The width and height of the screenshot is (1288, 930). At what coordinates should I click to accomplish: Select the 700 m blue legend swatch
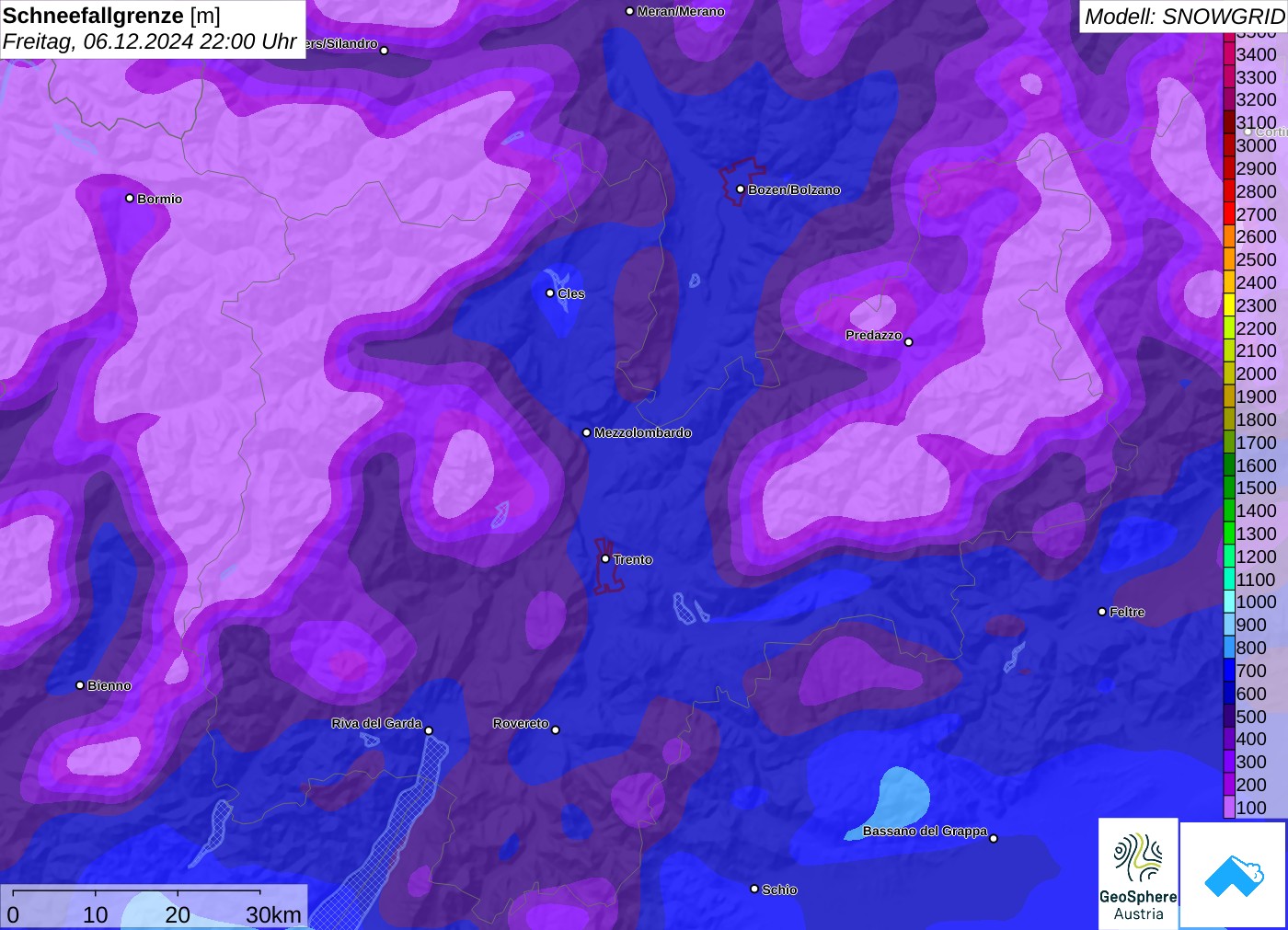tap(1228, 671)
